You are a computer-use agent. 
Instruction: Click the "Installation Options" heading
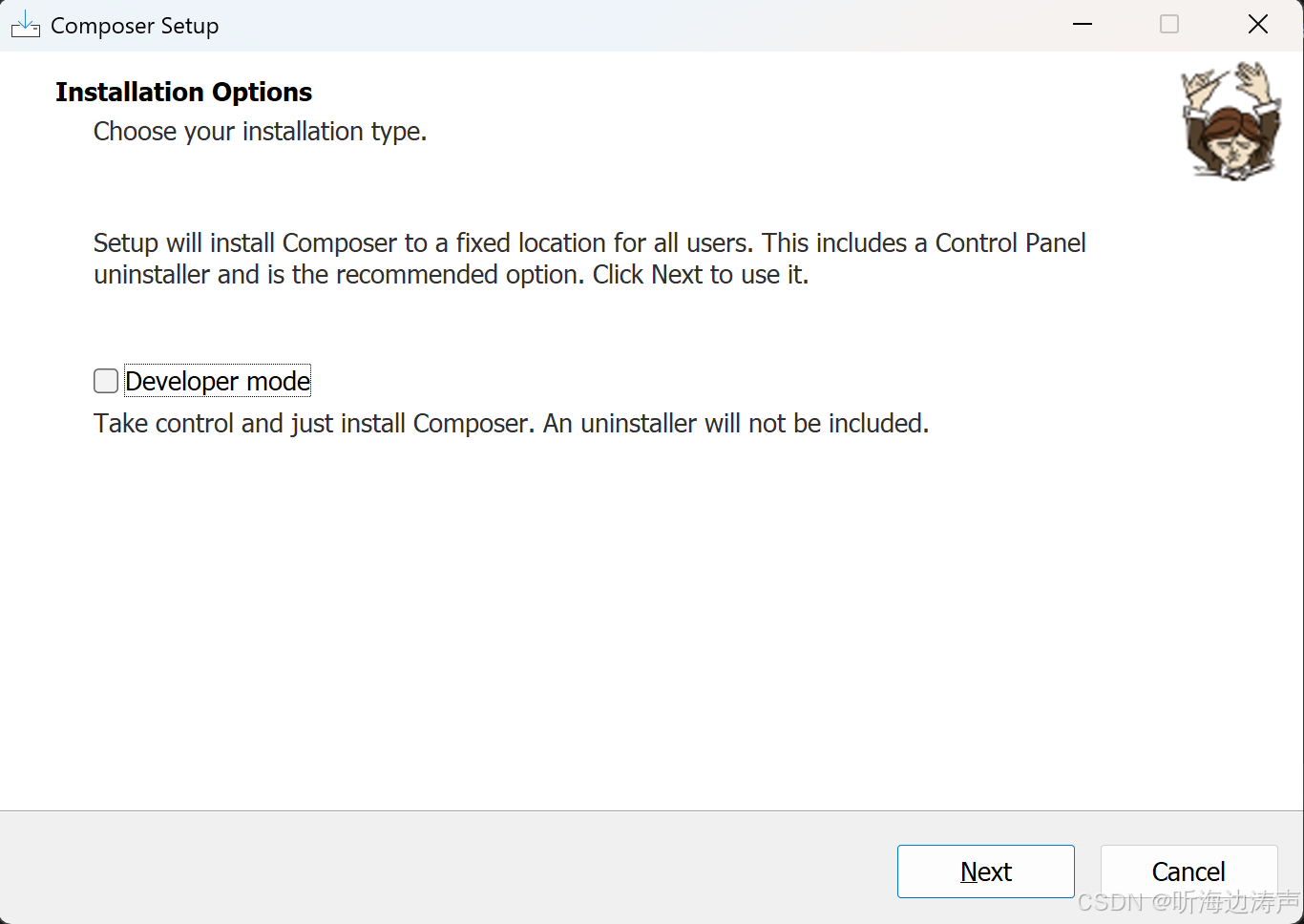click(184, 92)
